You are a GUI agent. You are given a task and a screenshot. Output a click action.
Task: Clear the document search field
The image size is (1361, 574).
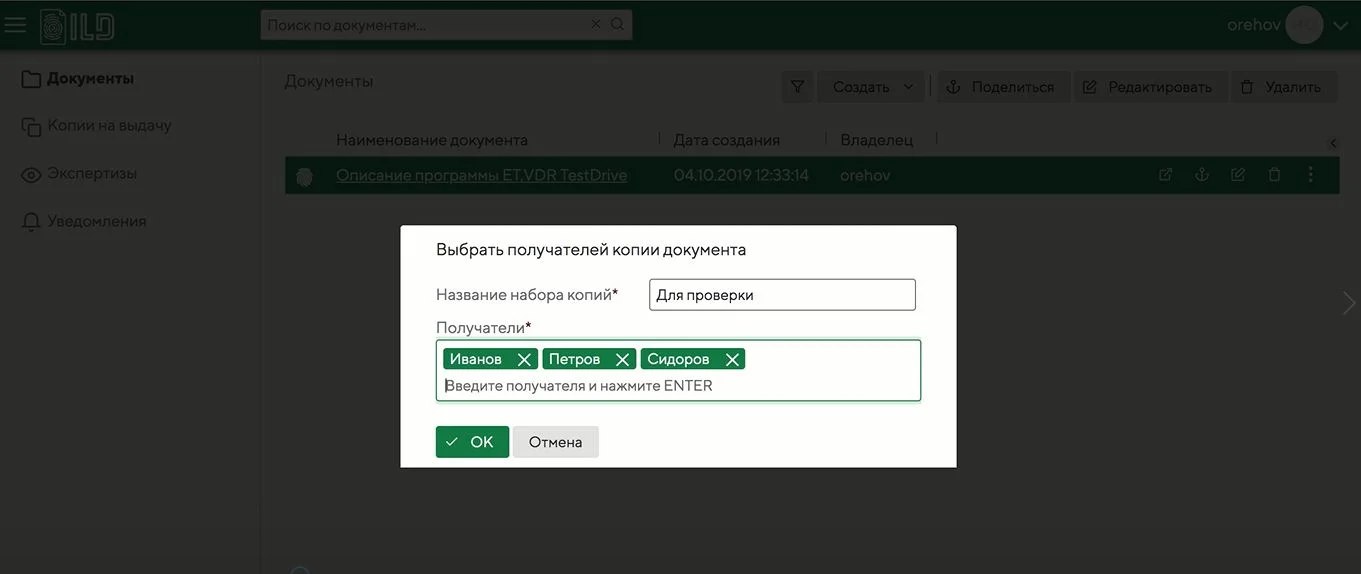click(596, 24)
